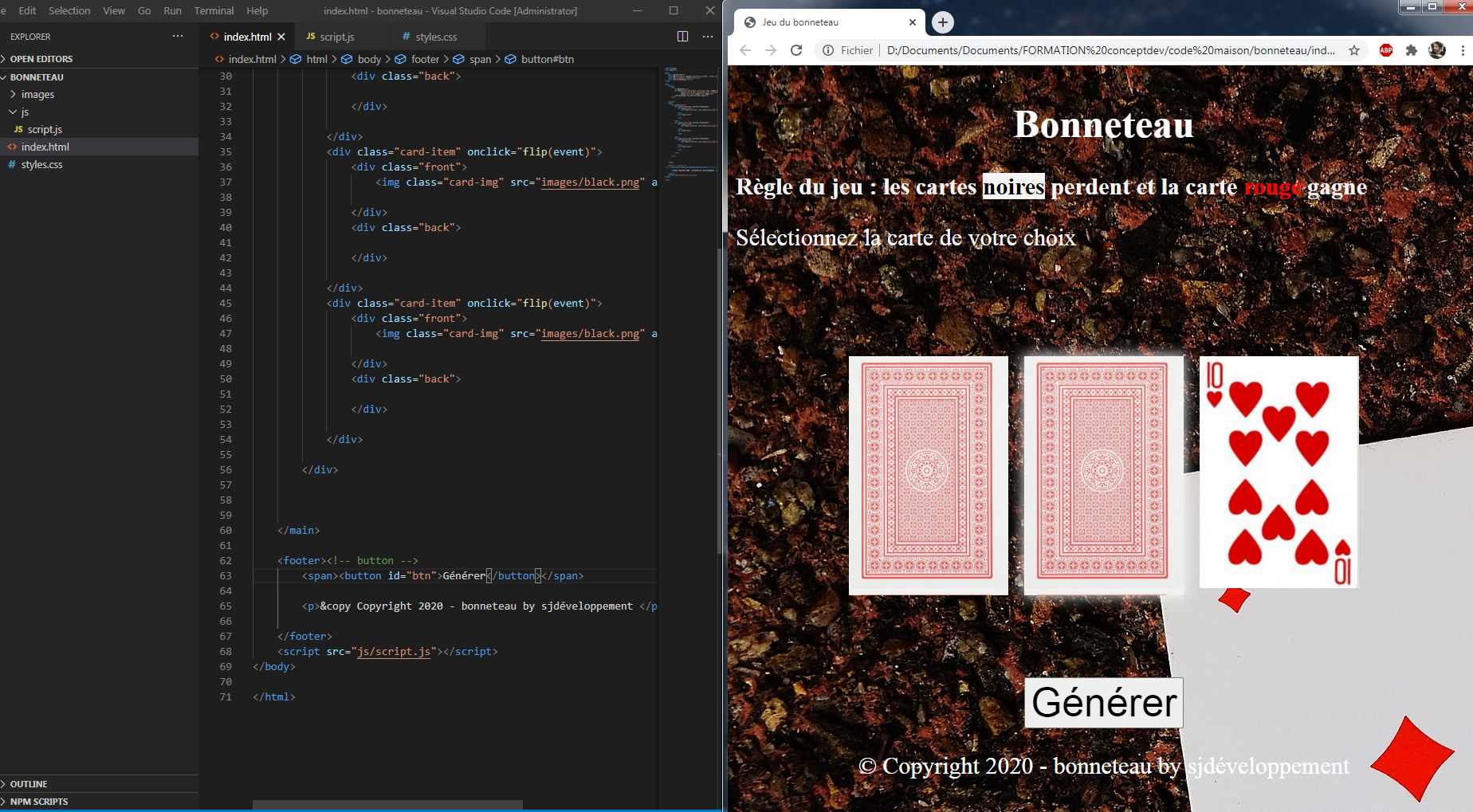
Task: Click line number 60 in the gutter
Action: coord(226,530)
